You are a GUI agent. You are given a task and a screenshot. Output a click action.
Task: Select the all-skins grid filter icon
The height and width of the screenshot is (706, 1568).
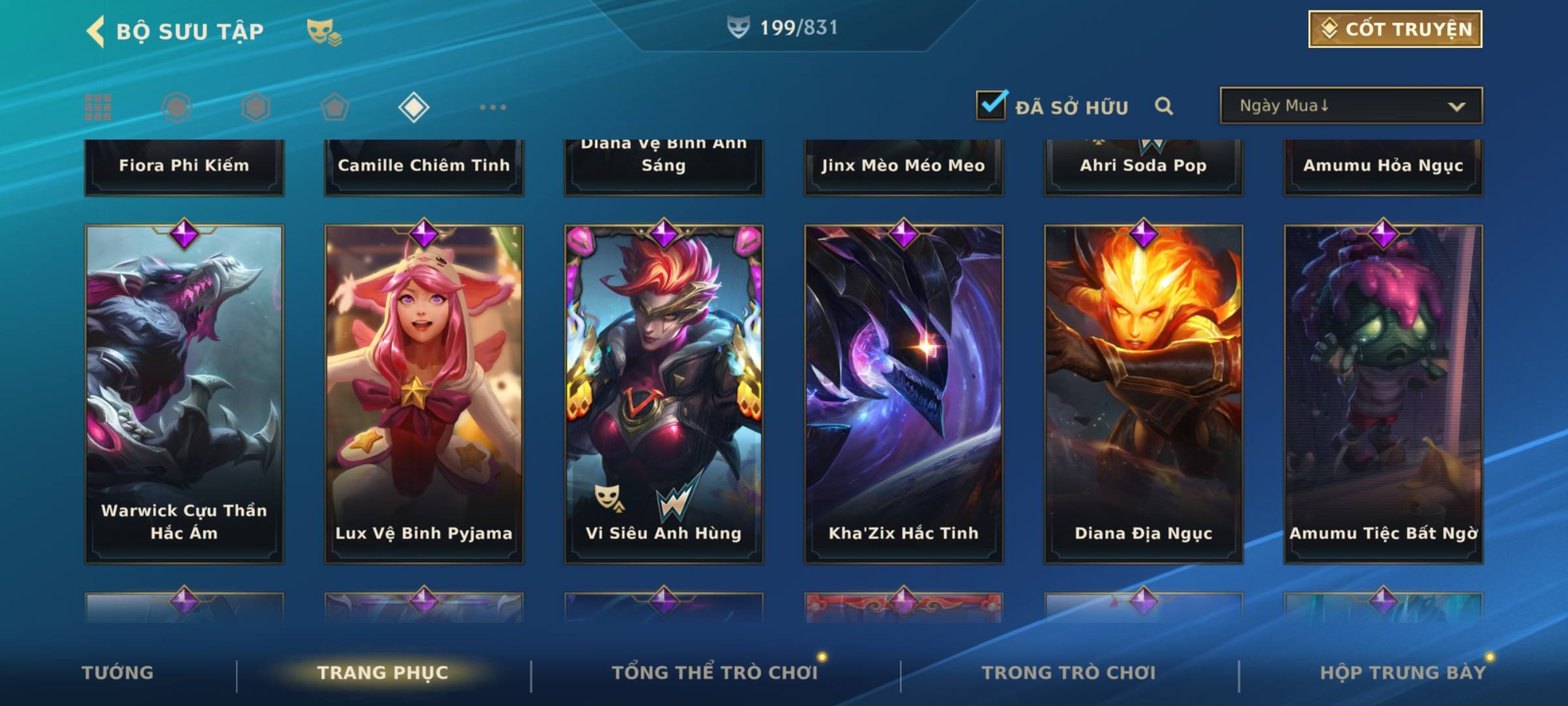[98, 107]
